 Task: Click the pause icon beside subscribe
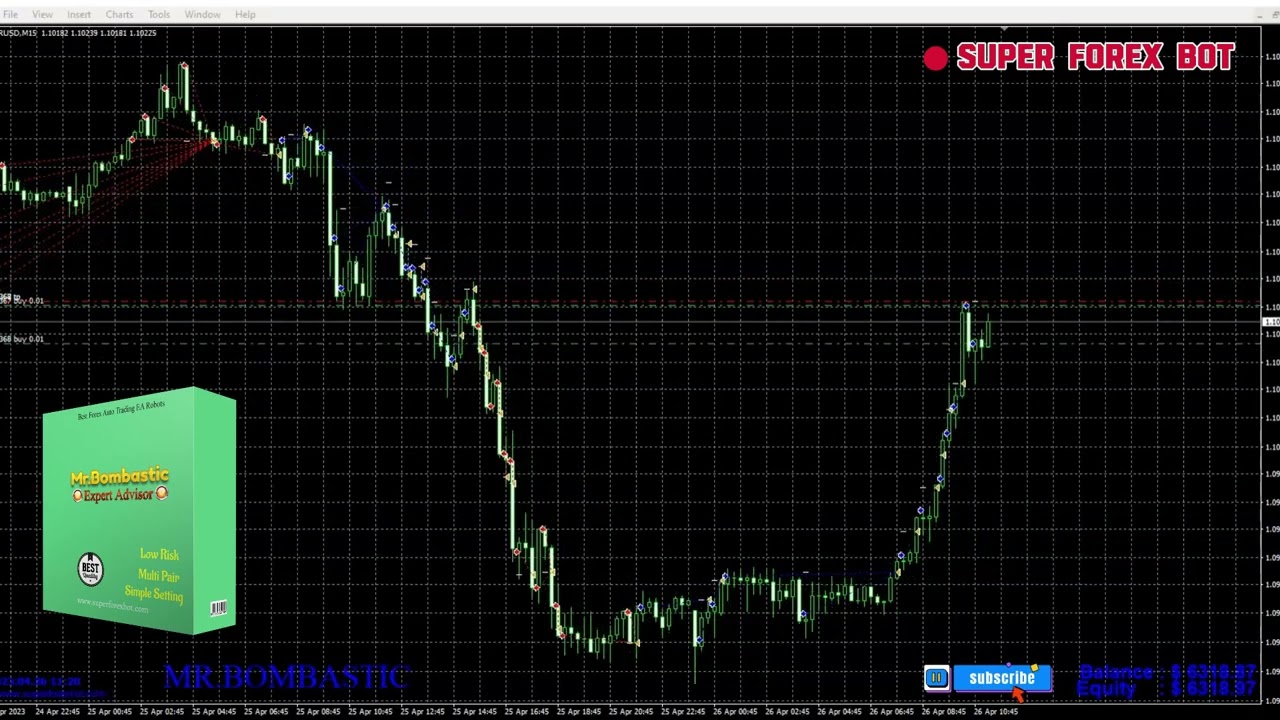point(936,678)
